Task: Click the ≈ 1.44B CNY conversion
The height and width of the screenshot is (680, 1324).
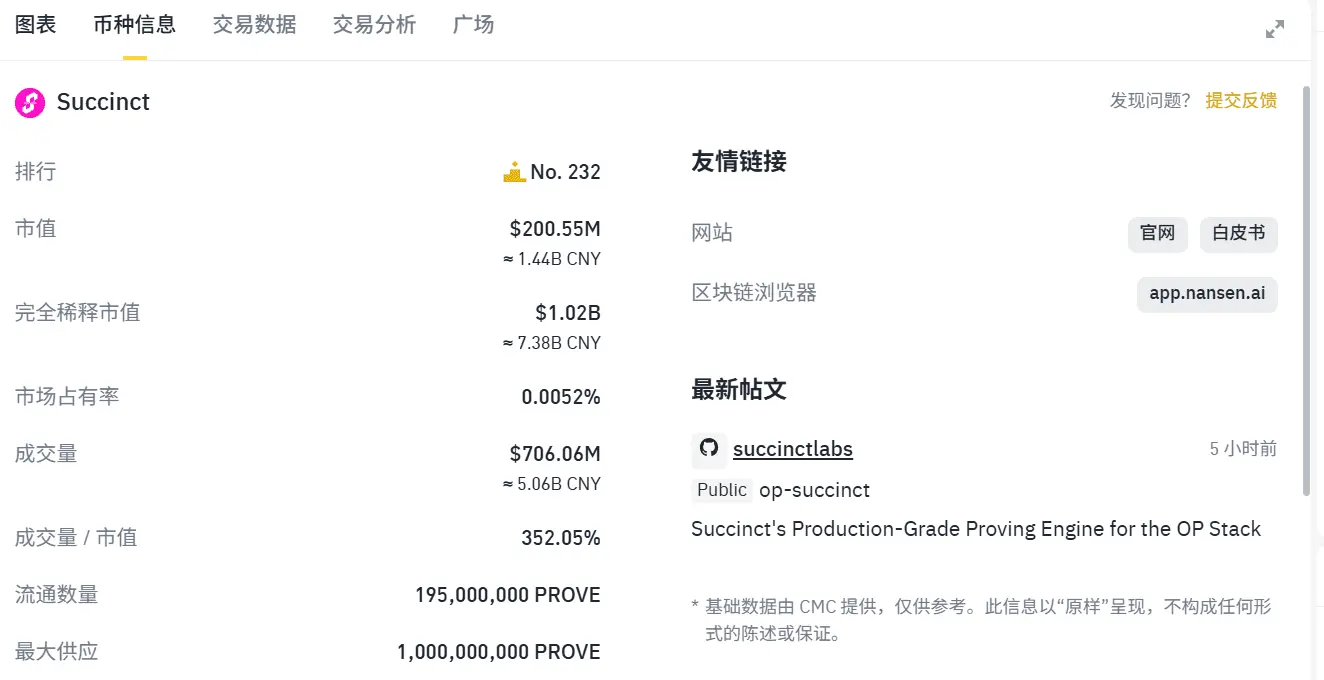Action: [551, 259]
